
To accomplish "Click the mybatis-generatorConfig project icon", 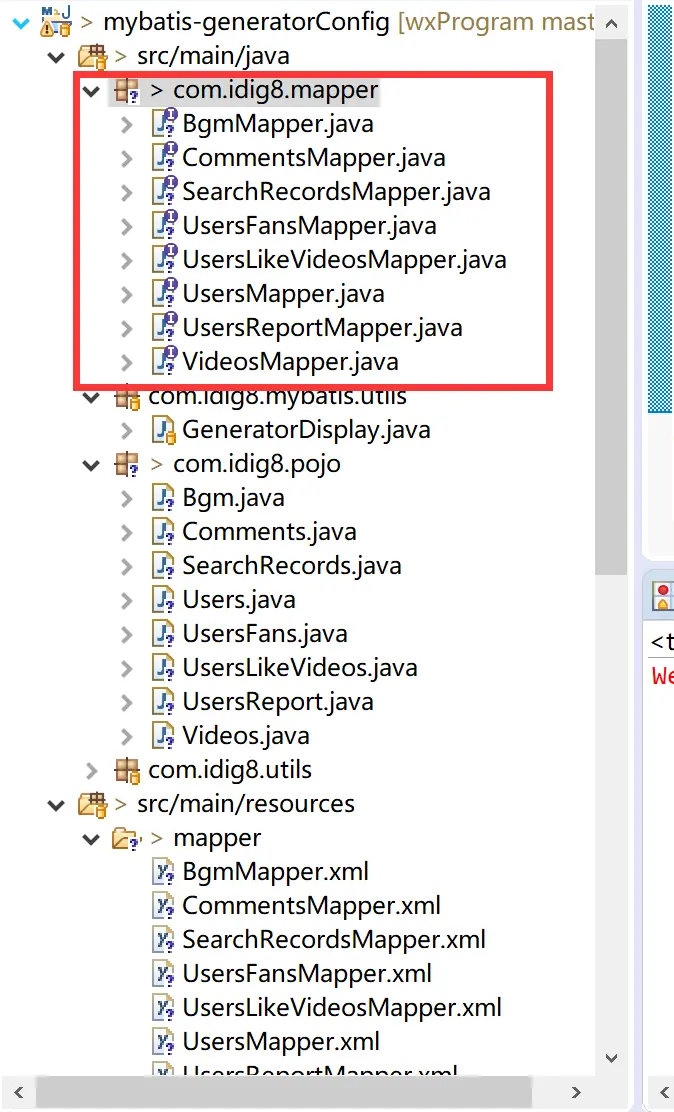I will click(56, 21).
